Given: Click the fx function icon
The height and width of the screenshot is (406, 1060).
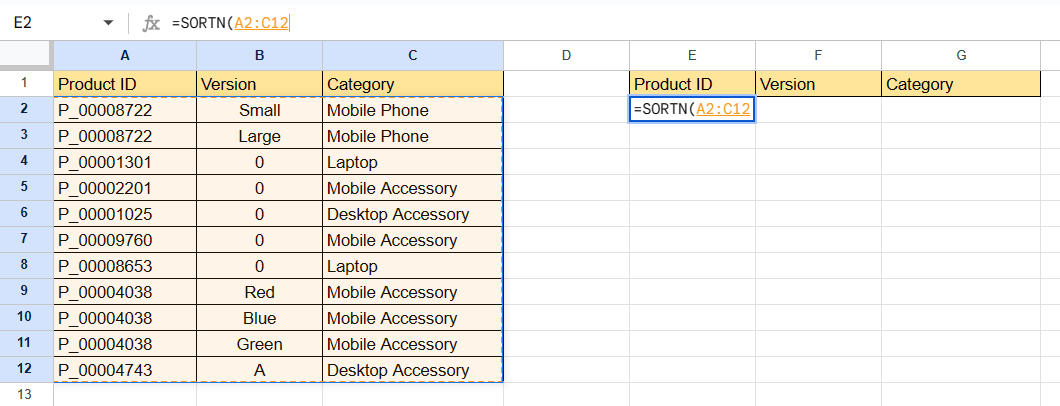Looking at the screenshot, I should pyautogui.click(x=152, y=22).
